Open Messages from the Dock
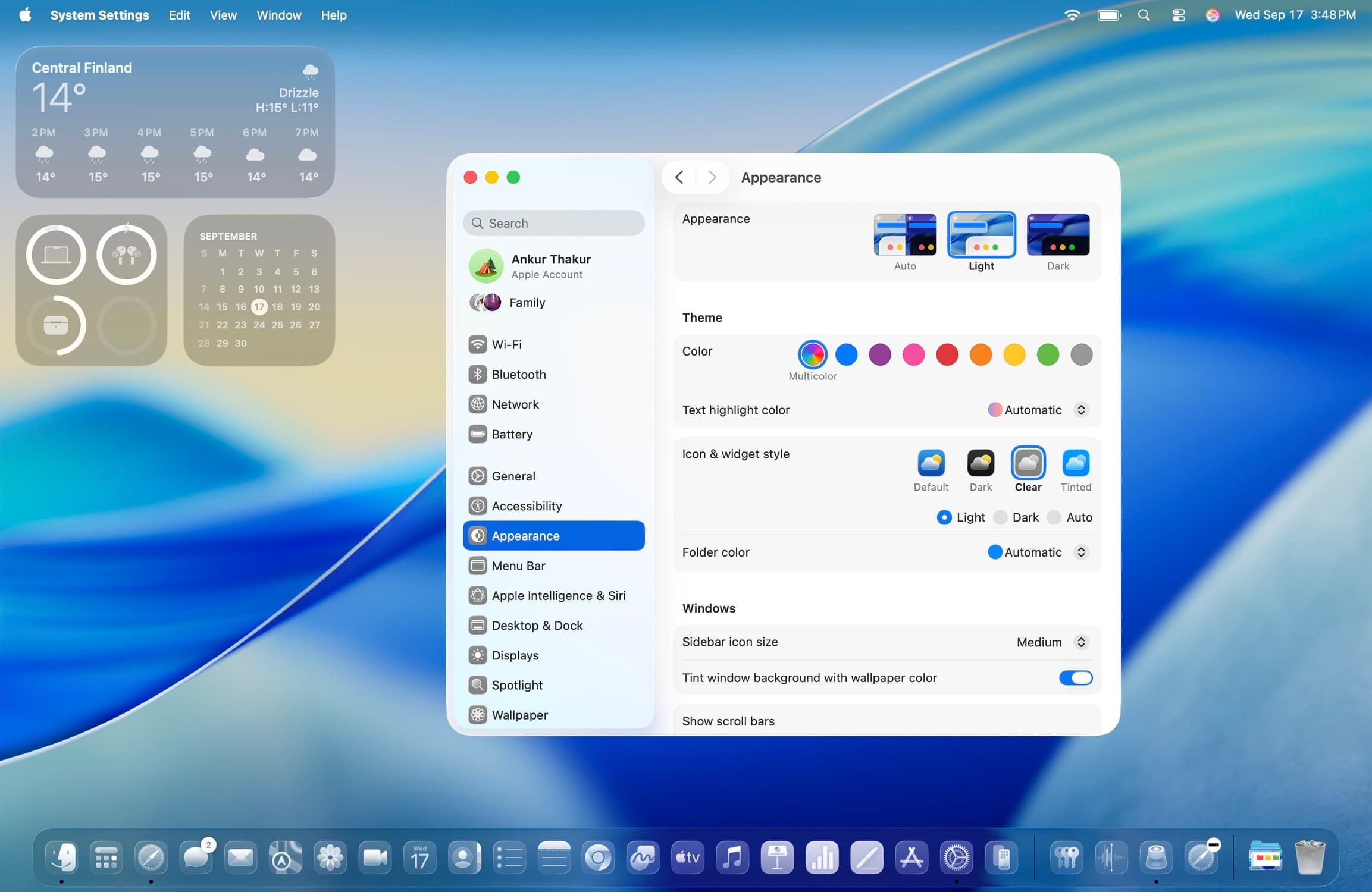 196,857
